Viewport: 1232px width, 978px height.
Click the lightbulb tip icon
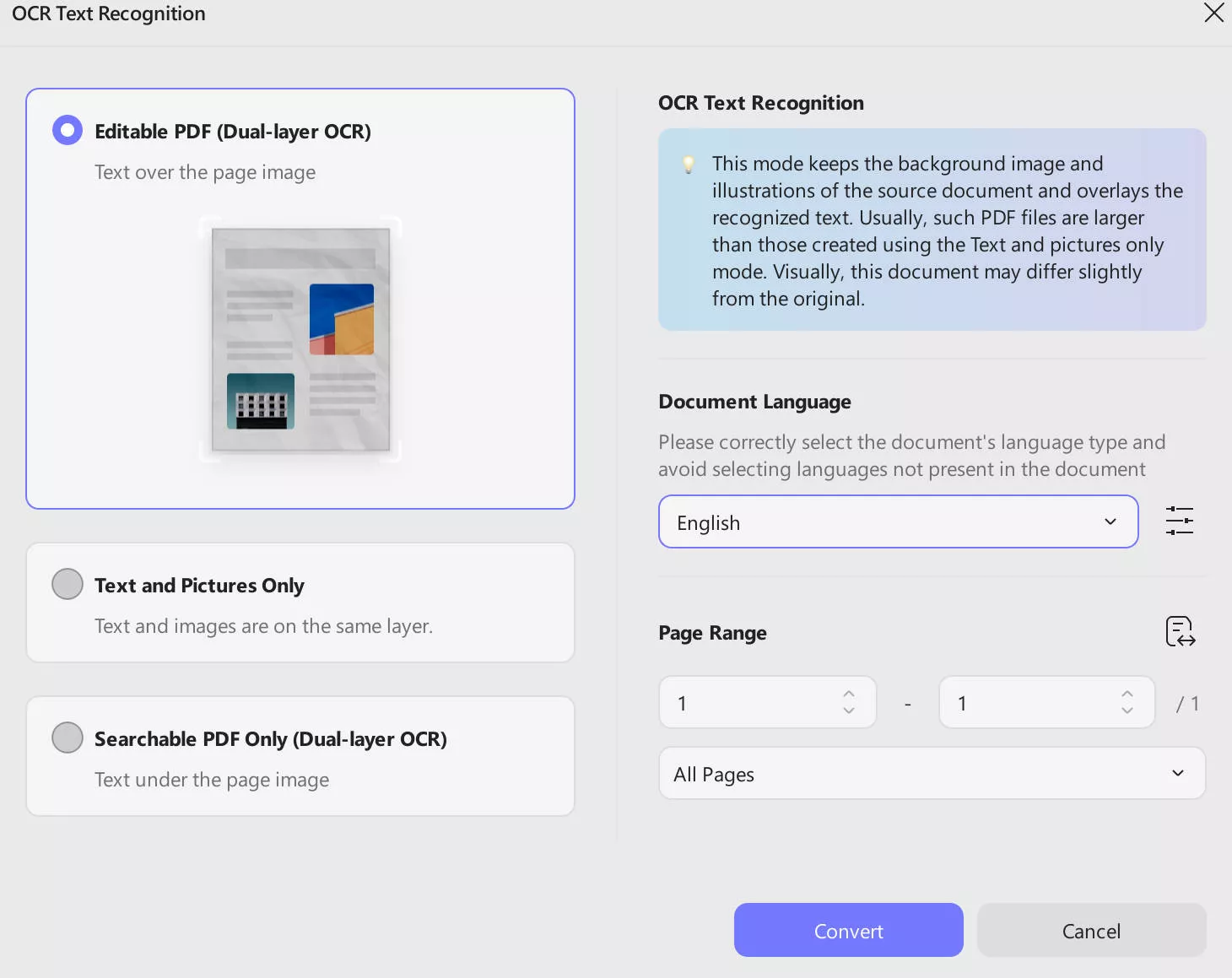pyautogui.click(x=689, y=164)
